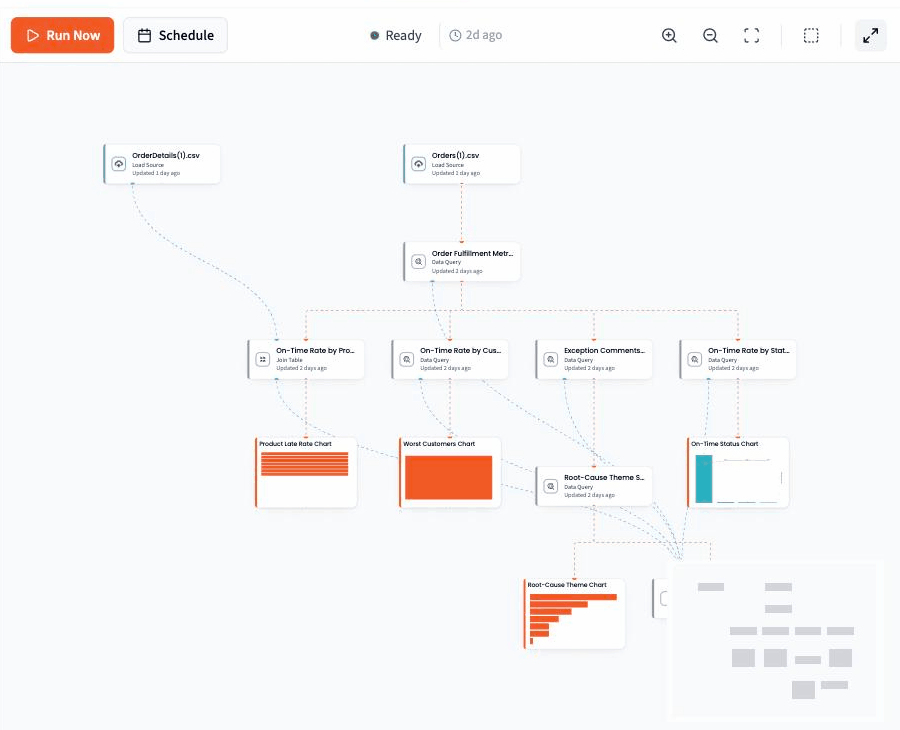The image size is (900, 730).
Task: Click the minimap overview panel
Action: (775, 640)
